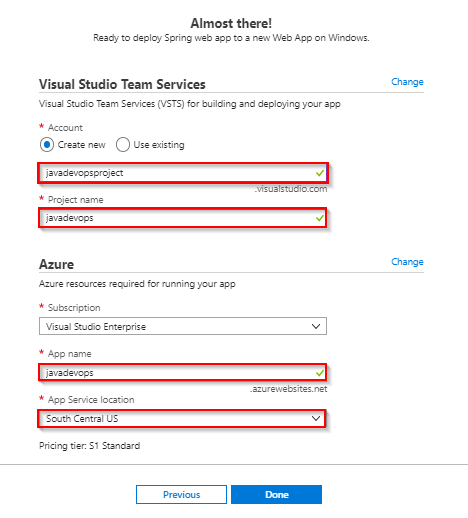Select the Use existing account radio button
Image resolution: width=468 pixels, height=518 pixels.
pyautogui.click(x=123, y=145)
